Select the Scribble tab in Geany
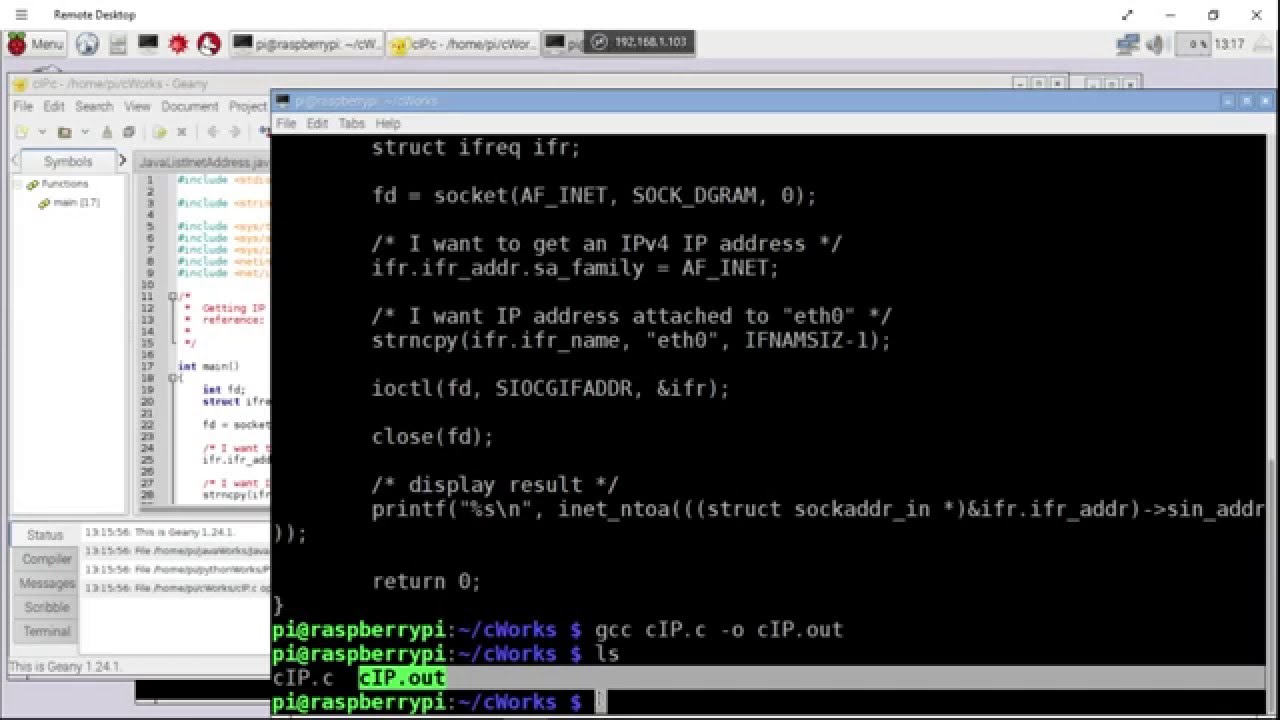The height and width of the screenshot is (720, 1280). tap(46, 607)
